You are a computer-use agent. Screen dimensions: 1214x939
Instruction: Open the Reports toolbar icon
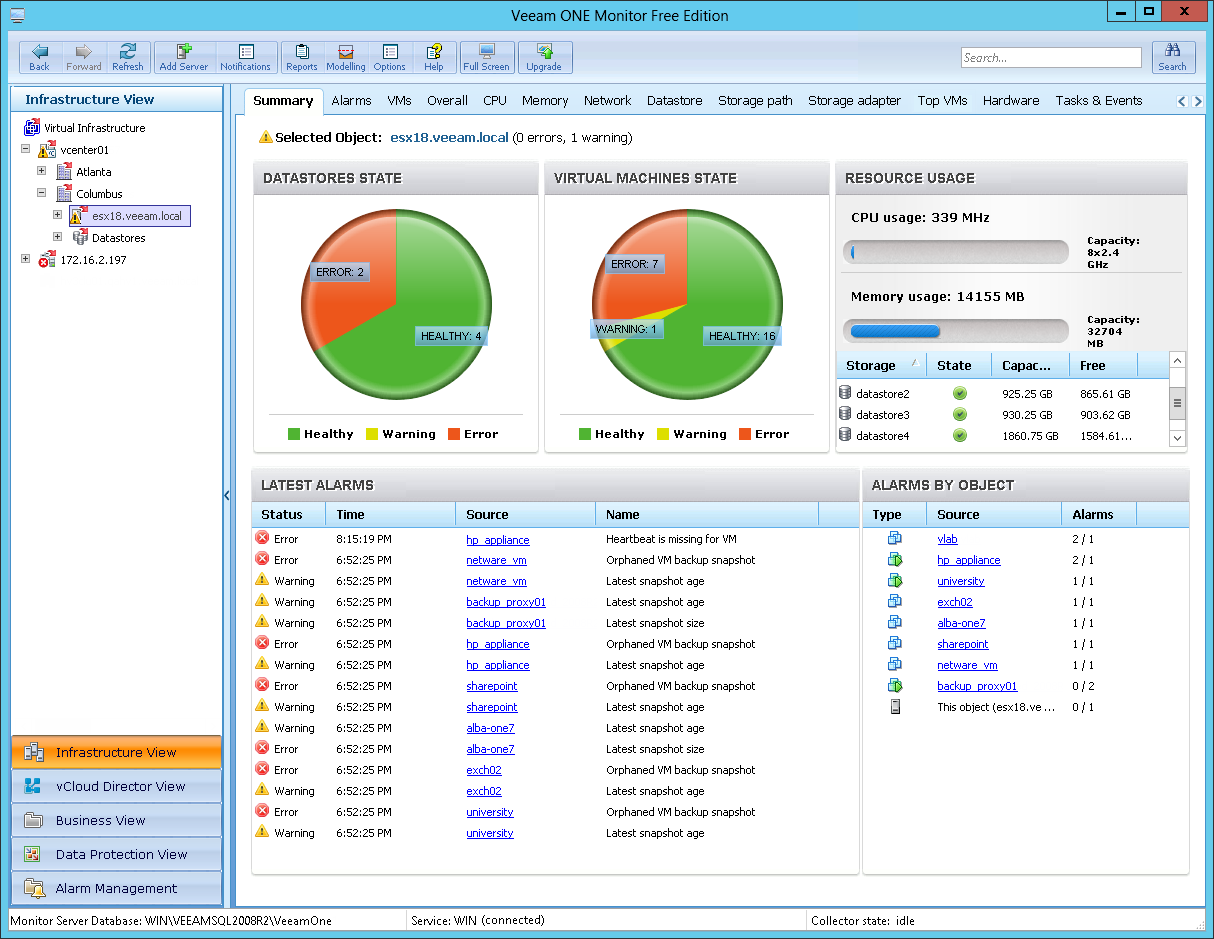coord(301,57)
